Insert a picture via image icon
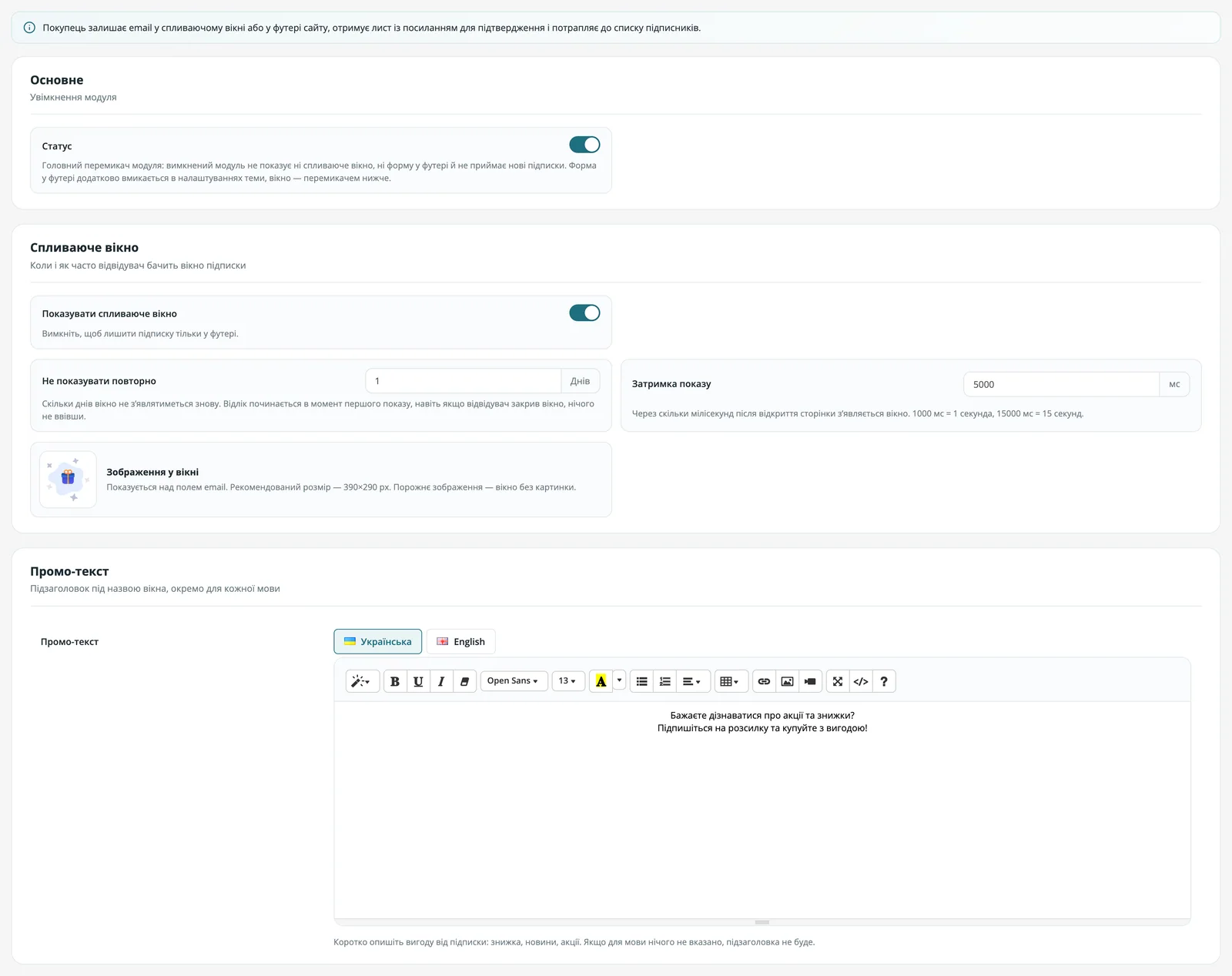 787,681
